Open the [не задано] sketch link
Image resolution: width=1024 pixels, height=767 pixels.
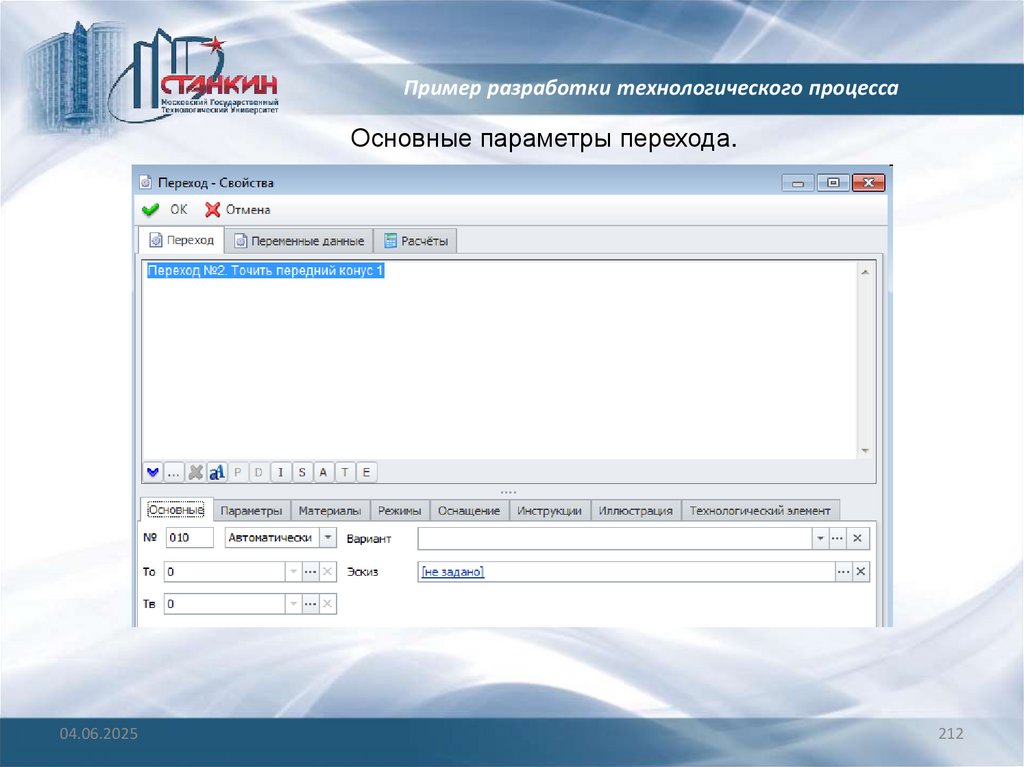coord(453,572)
